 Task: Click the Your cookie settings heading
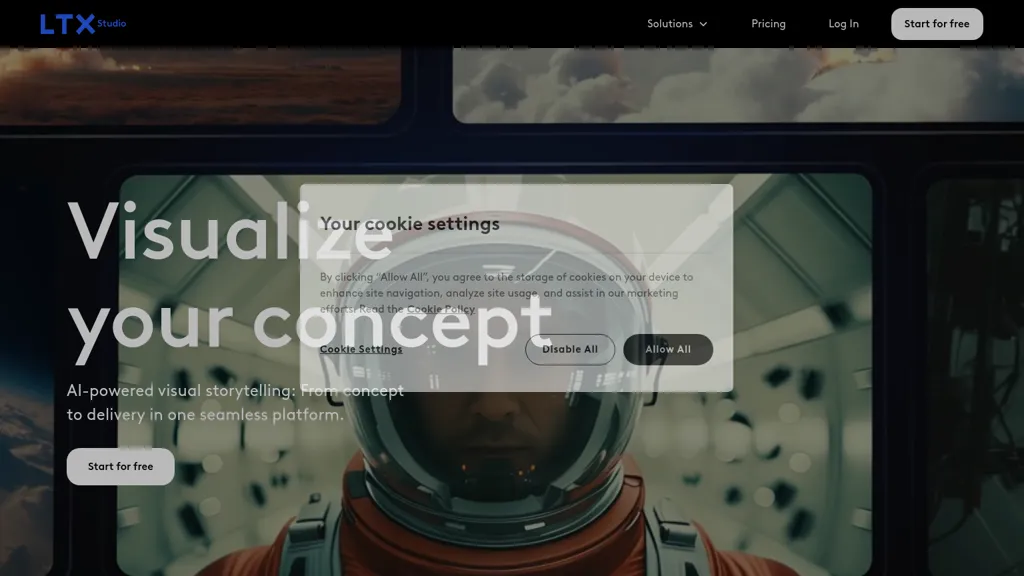tap(409, 224)
